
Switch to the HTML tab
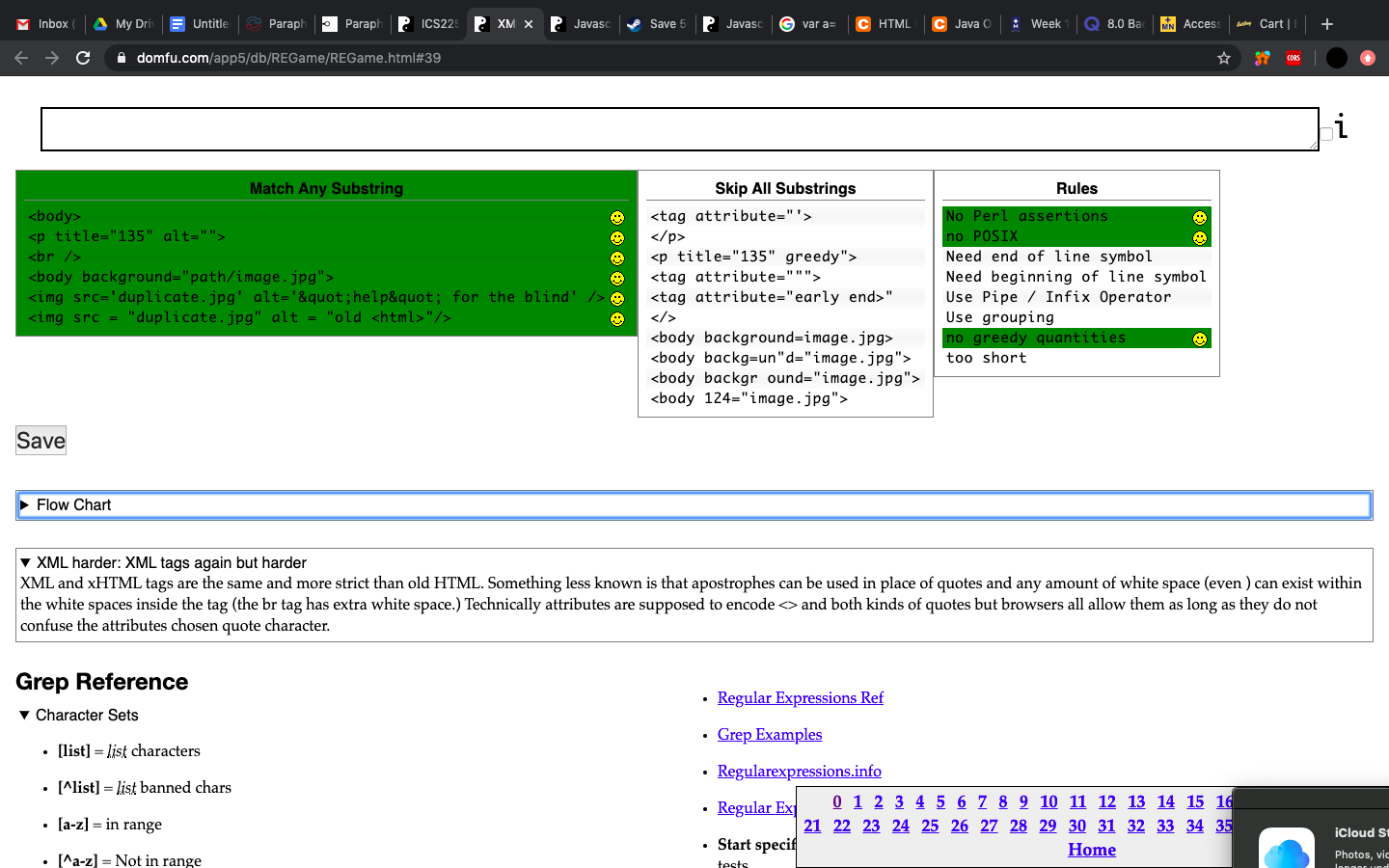point(885,24)
